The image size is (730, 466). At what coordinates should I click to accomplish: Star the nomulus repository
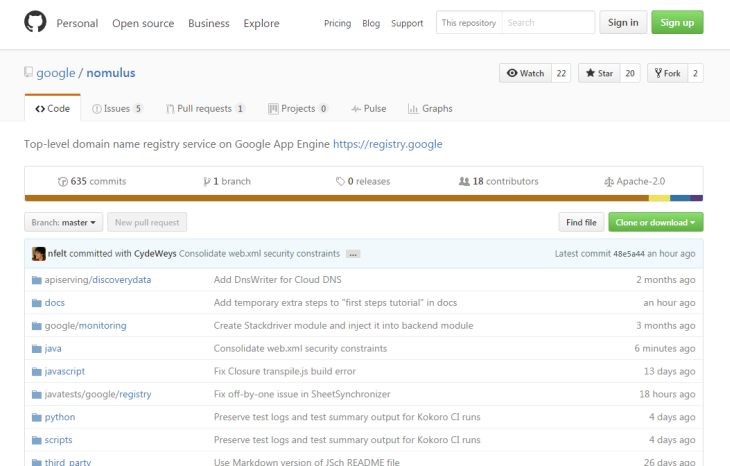tap(599, 73)
